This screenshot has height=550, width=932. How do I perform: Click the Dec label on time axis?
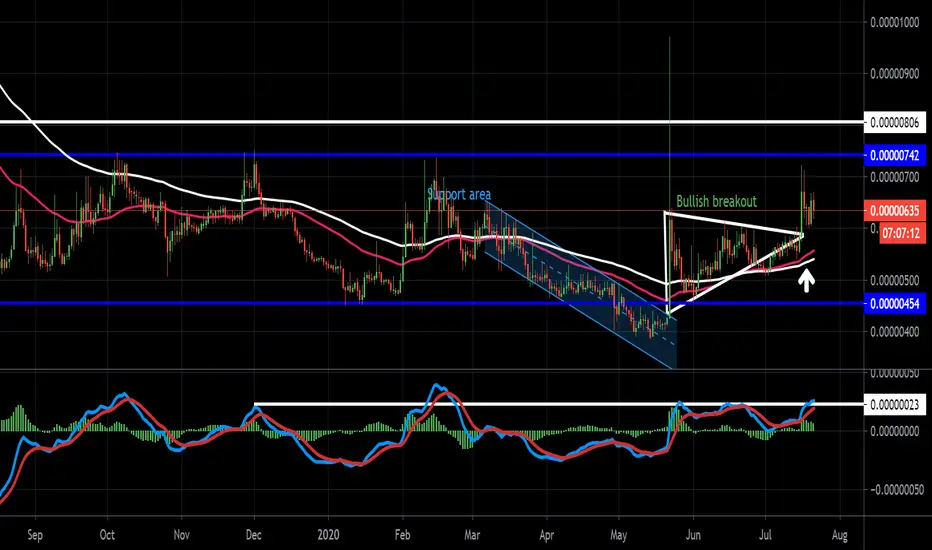(254, 535)
